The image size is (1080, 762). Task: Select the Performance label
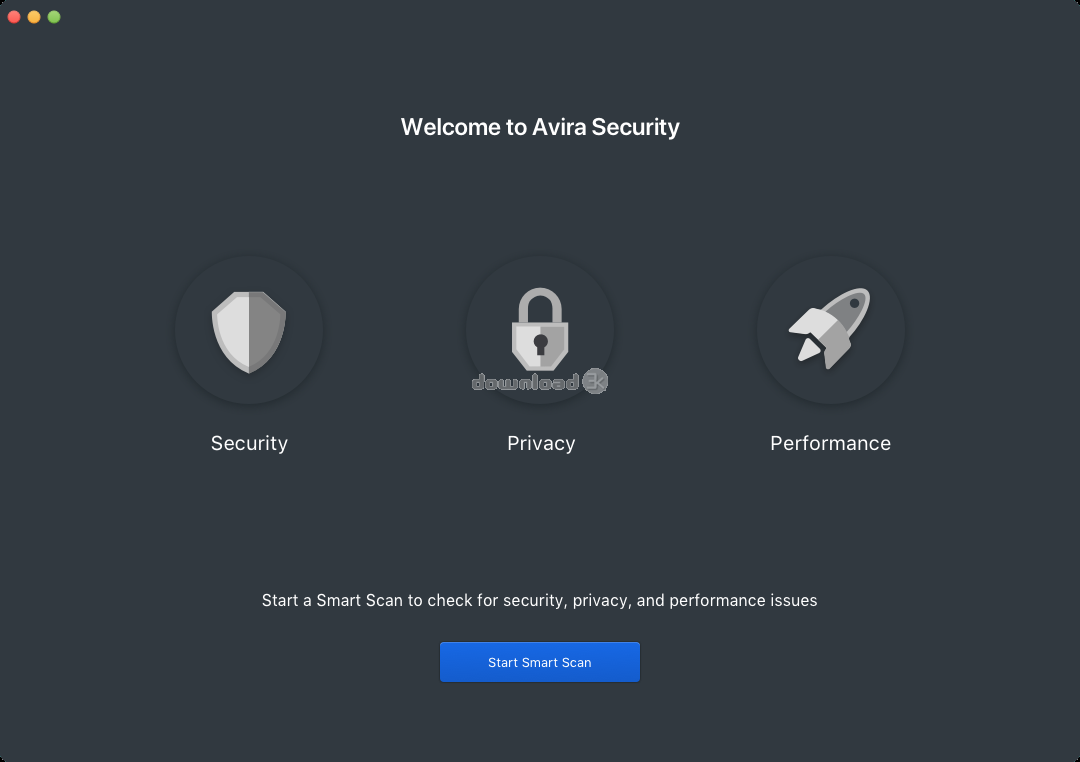[x=830, y=443]
